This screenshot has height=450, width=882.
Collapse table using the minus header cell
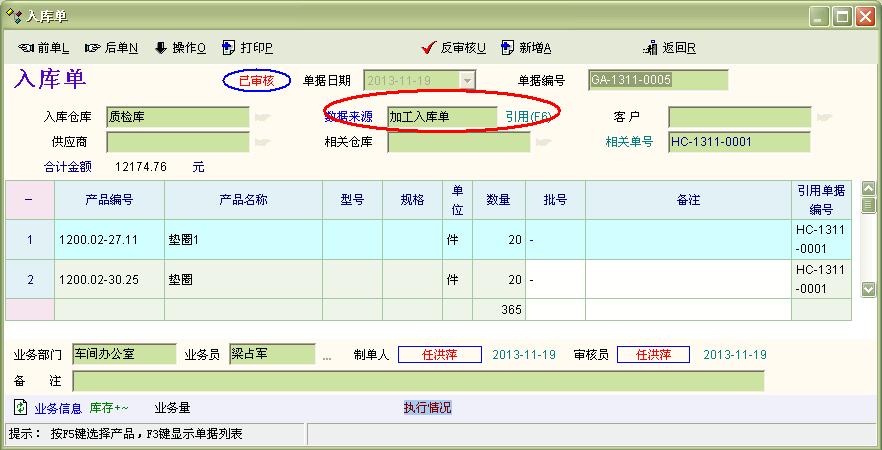coord(28,199)
